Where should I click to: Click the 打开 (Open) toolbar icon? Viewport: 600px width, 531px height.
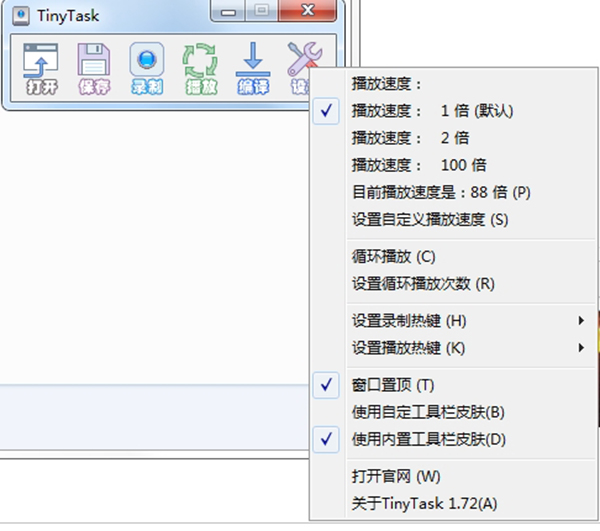pos(41,68)
